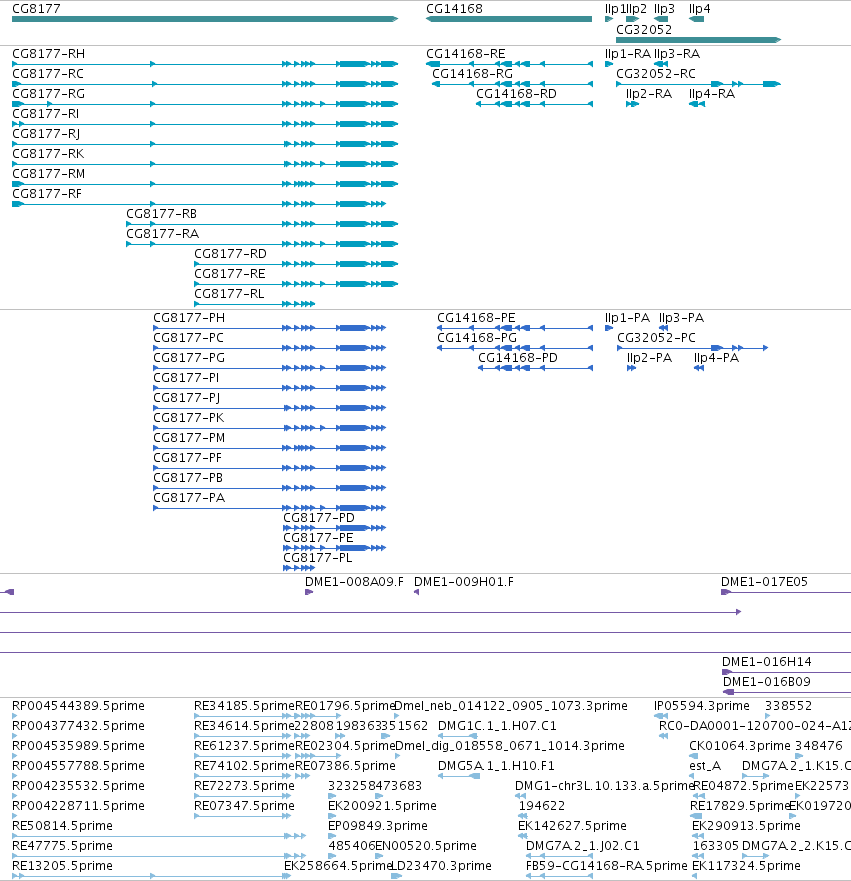Select EST RE72273.5prime

(244, 786)
